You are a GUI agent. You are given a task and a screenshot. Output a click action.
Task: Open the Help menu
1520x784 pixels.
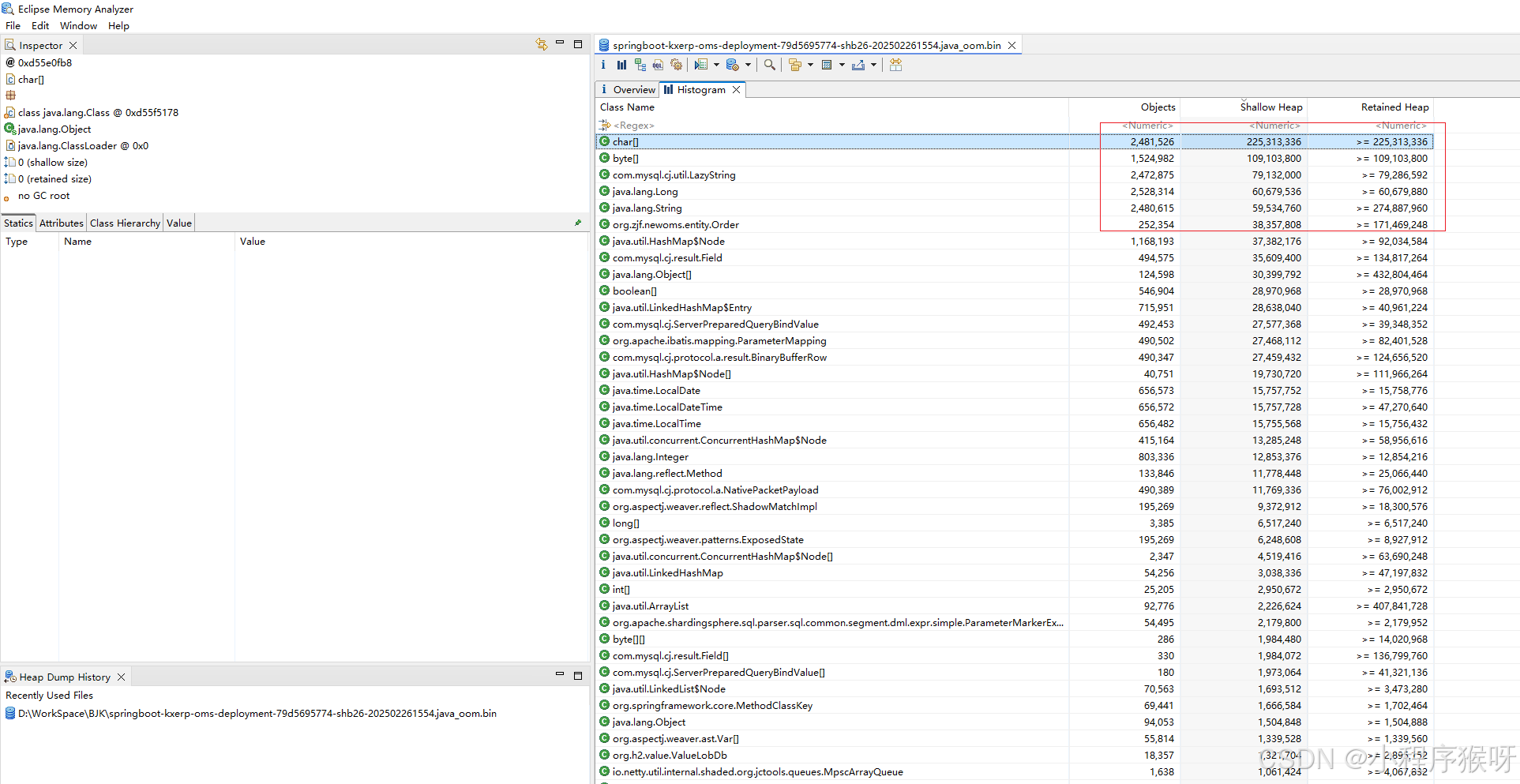tap(118, 25)
